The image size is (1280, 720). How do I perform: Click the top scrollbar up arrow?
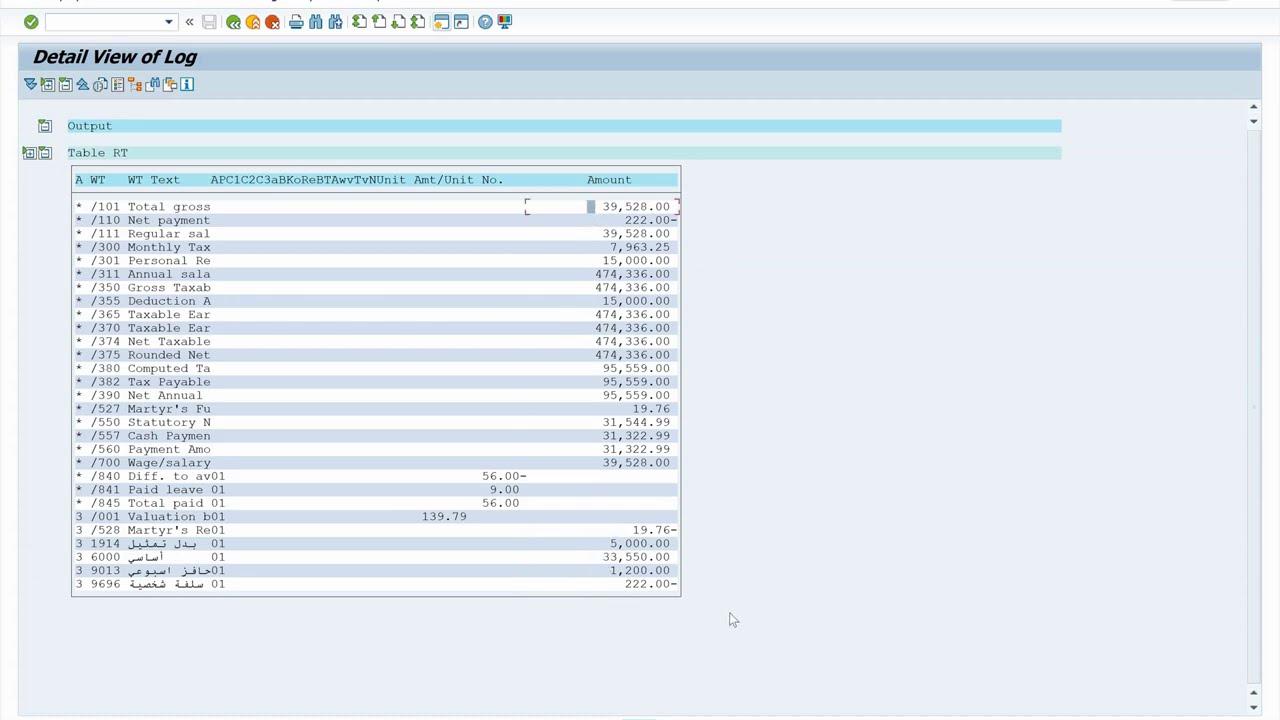point(1254,107)
